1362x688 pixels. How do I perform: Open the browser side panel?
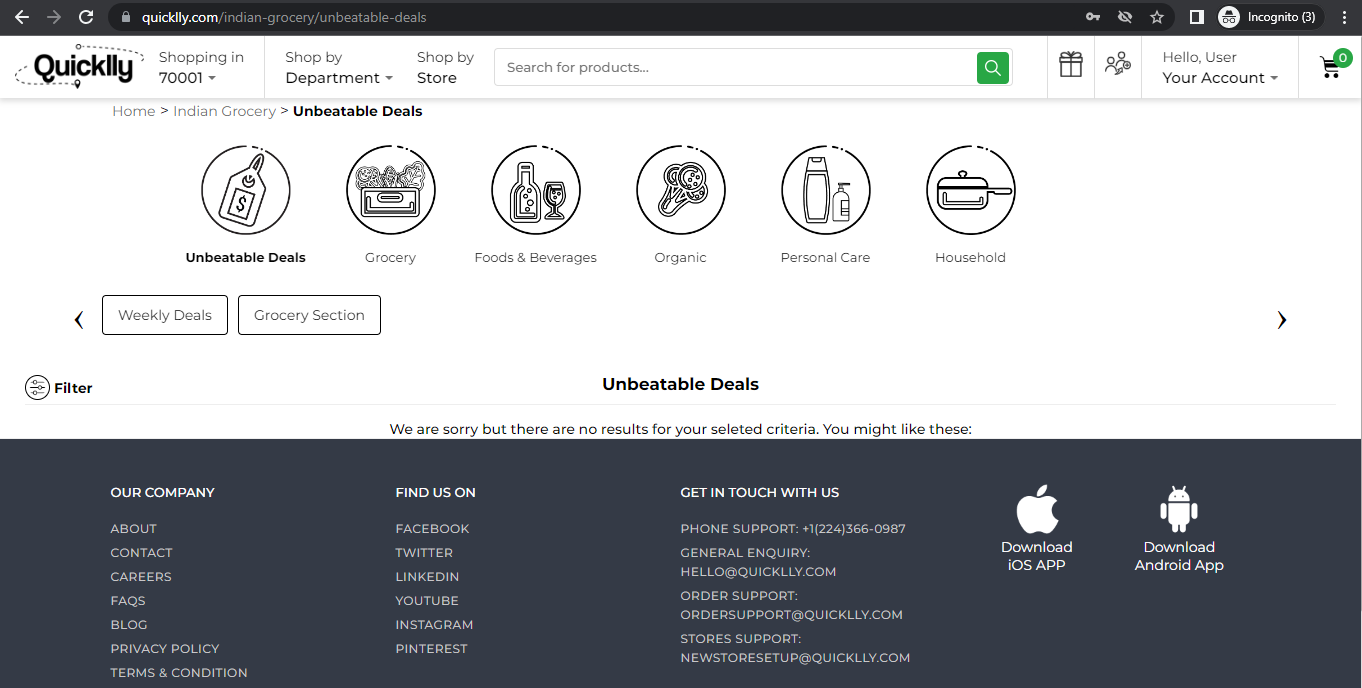1196,17
